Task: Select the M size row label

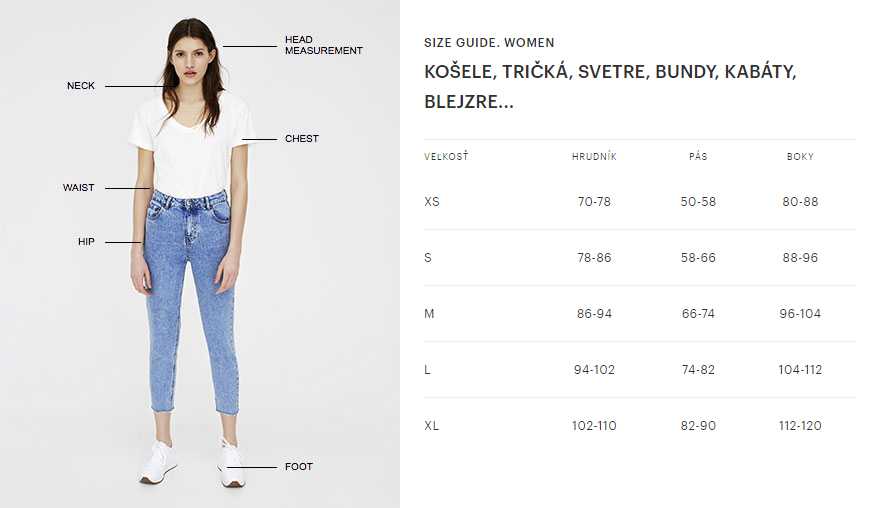Action: click(429, 313)
